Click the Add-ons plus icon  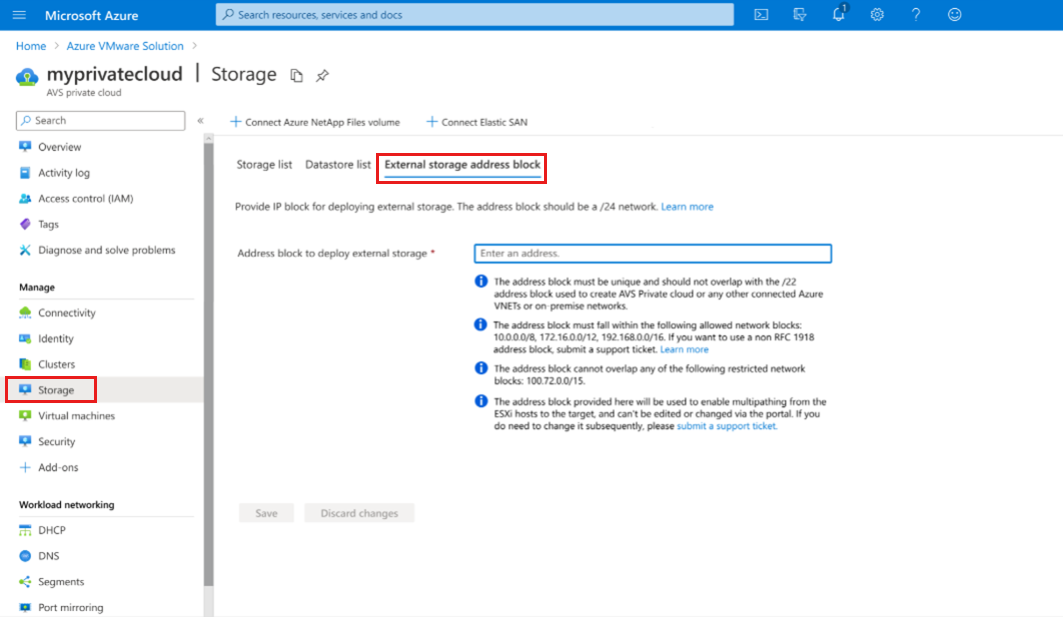pyautogui.click(x=25, y=467)
